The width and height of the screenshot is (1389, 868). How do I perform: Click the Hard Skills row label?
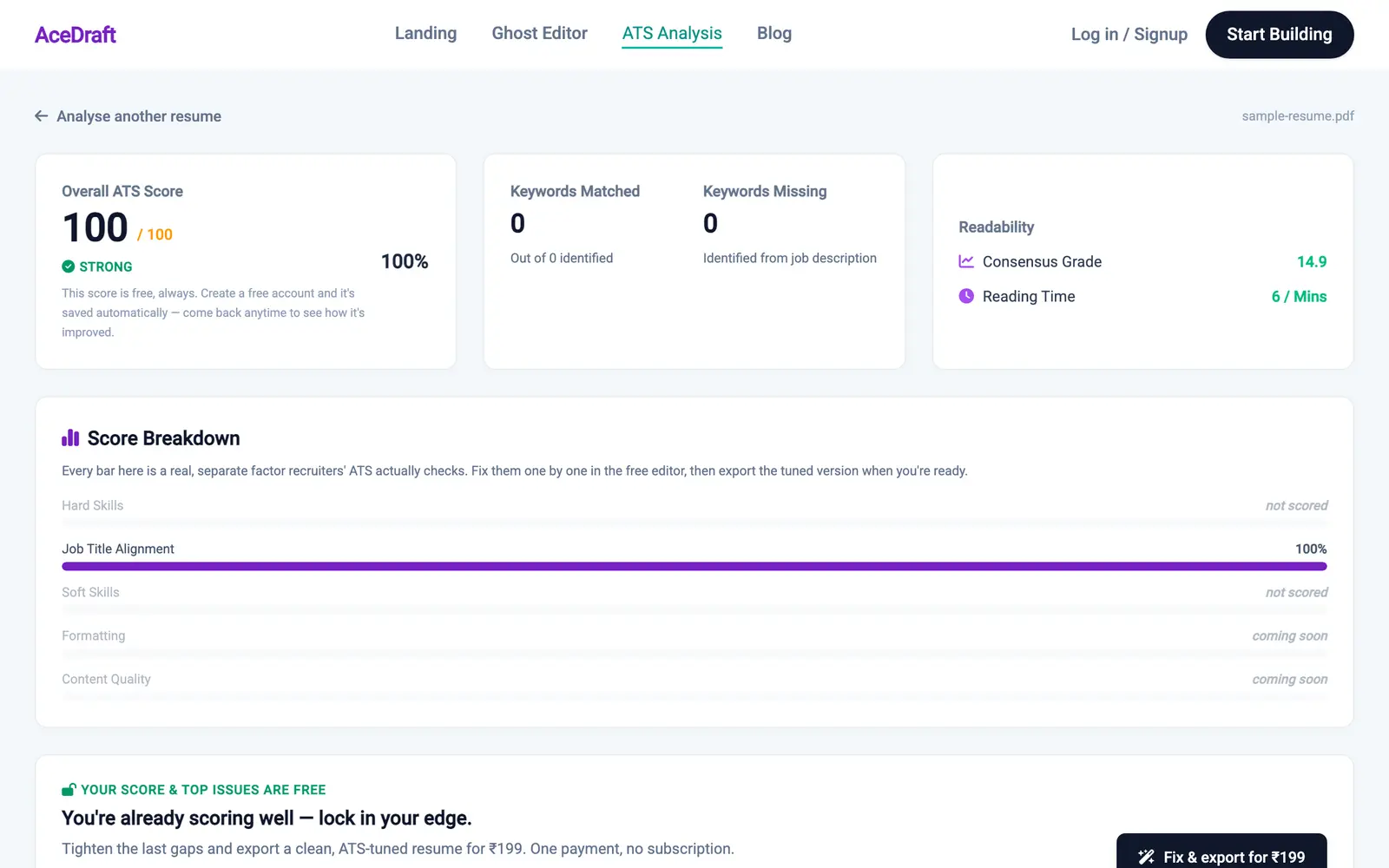pyautogui.click(x=92, y=505)
